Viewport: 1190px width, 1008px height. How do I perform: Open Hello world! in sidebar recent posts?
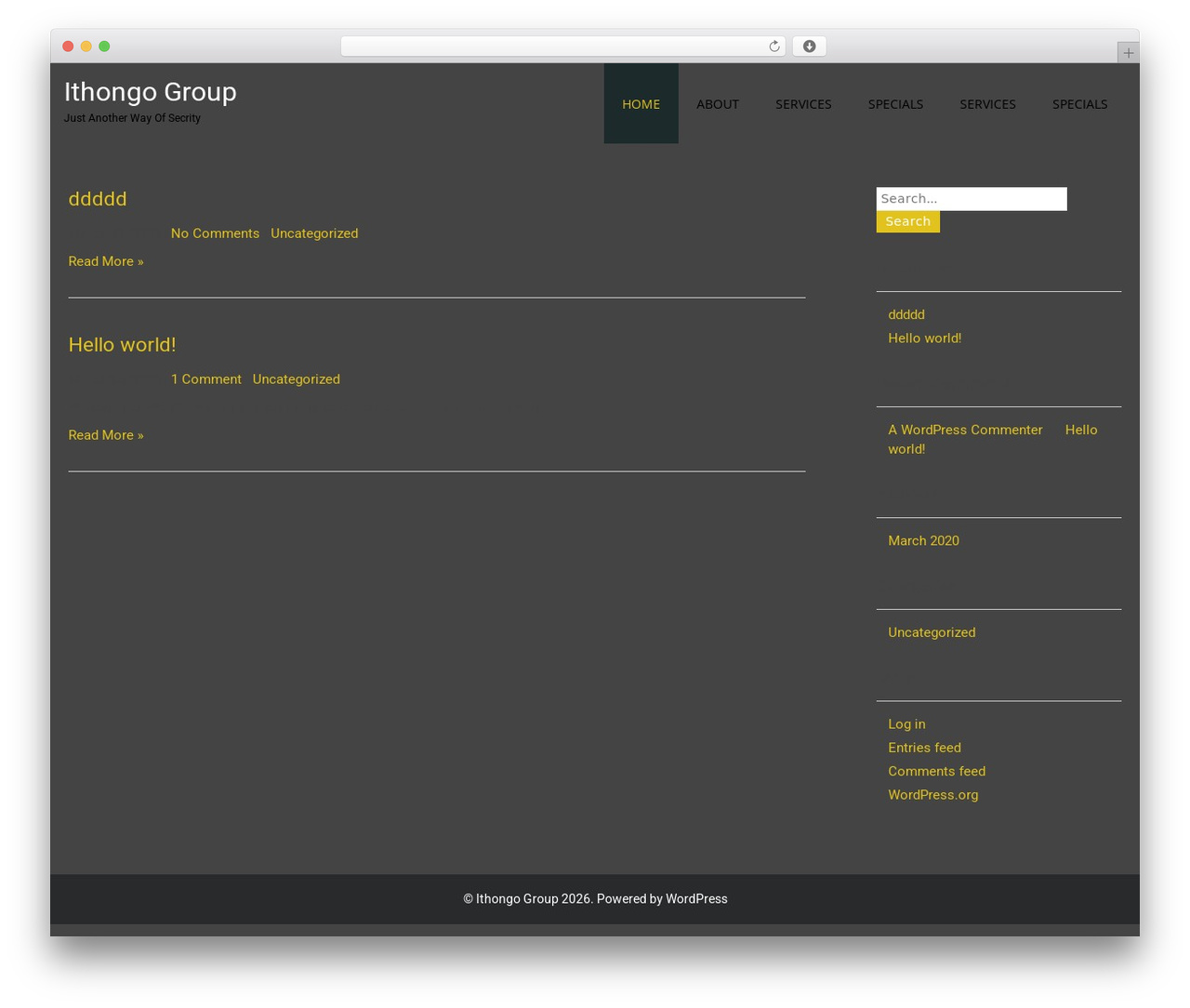(x=925, y=338)
